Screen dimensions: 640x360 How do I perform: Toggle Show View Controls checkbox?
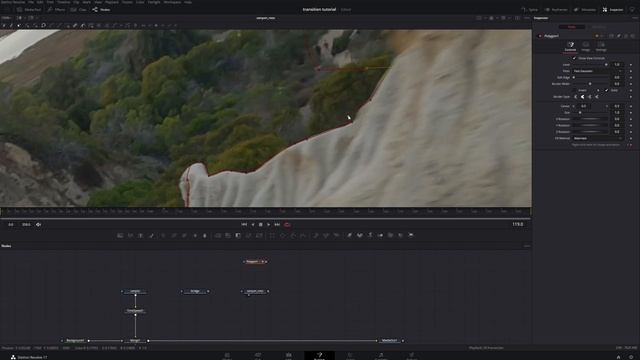coord(574,58)
